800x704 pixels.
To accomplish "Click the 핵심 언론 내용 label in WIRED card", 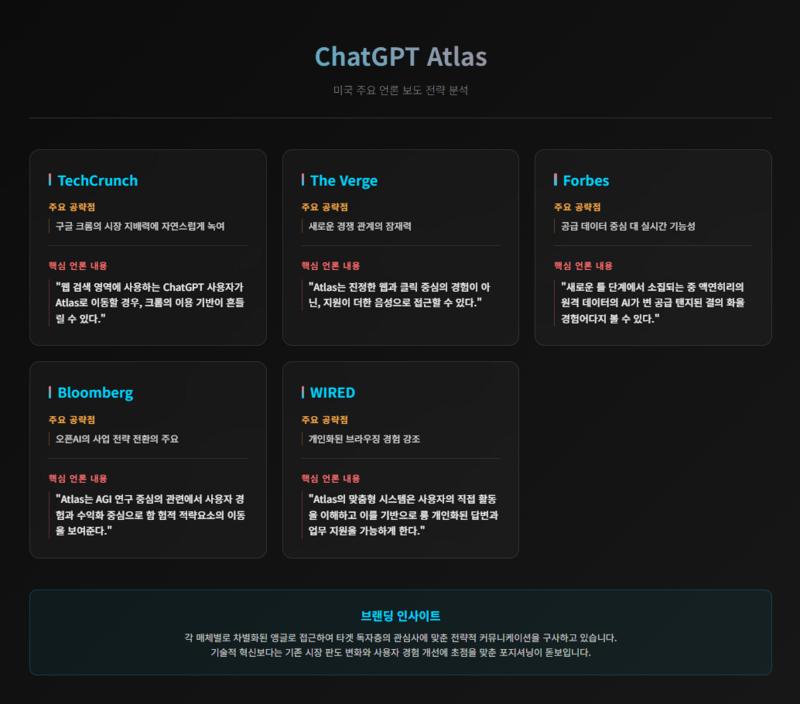I will [330, 478].
